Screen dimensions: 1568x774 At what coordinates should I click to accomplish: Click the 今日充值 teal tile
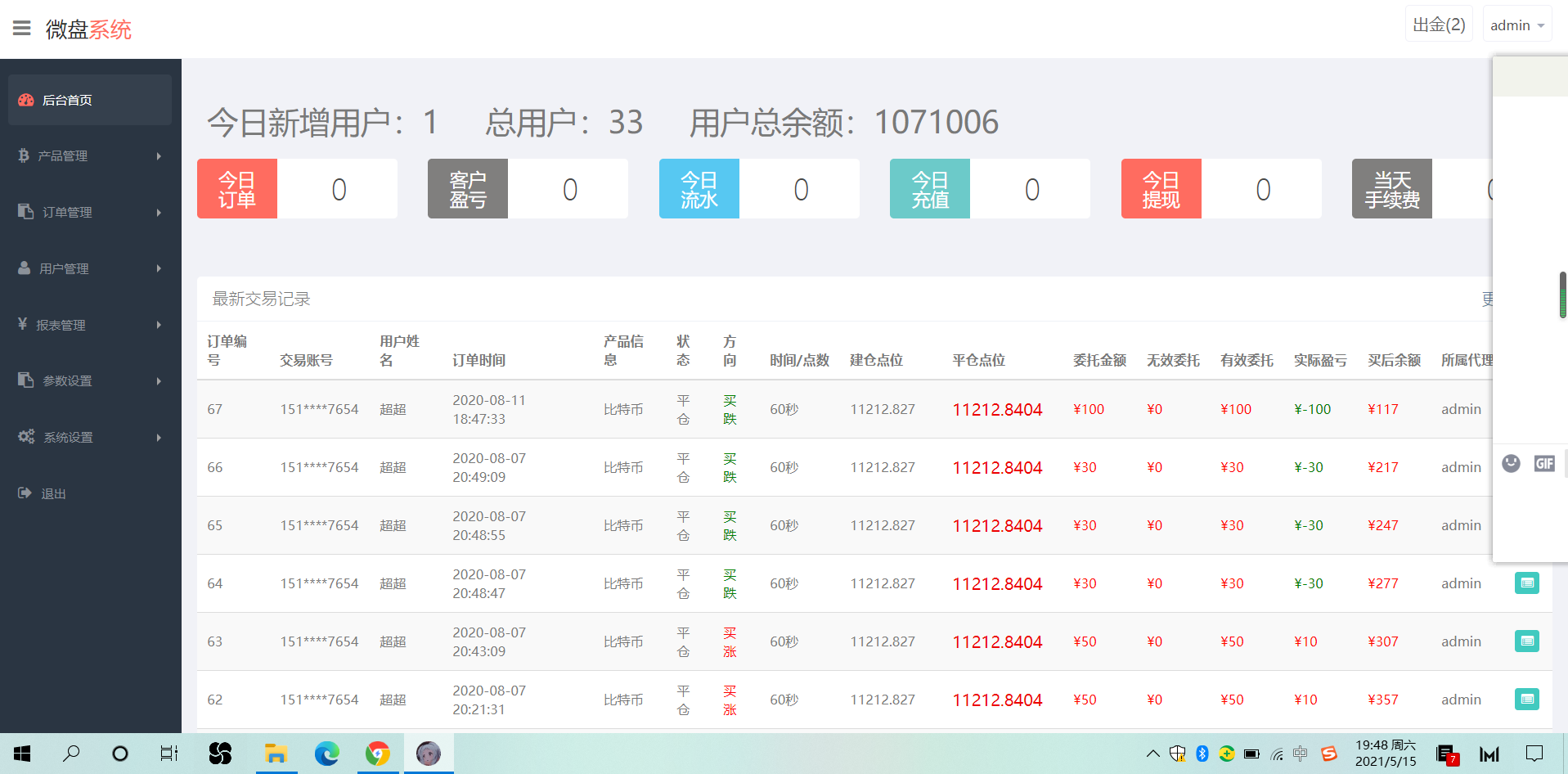coord(930,189)
